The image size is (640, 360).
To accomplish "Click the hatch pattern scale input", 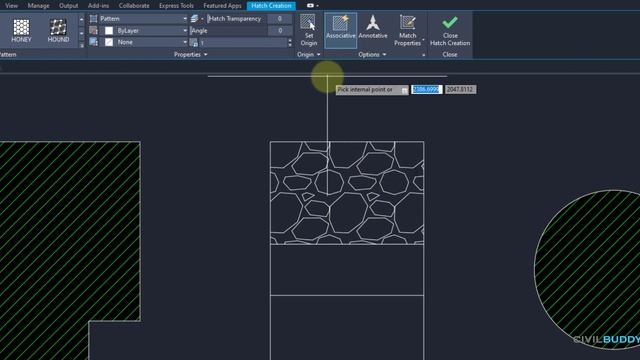I will point(243,42).
